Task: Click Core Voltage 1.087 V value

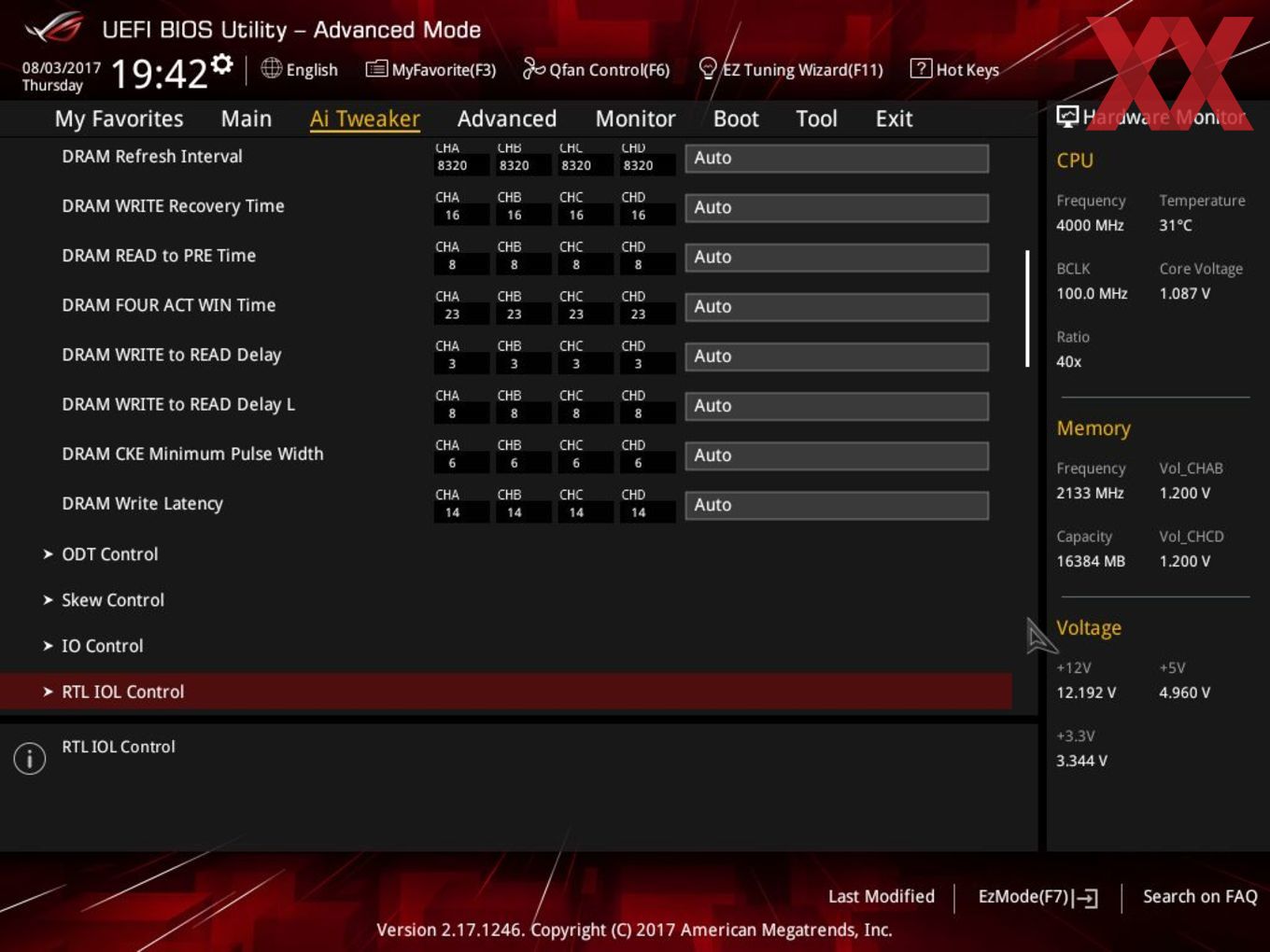Action: click(x=1185, y=293)
